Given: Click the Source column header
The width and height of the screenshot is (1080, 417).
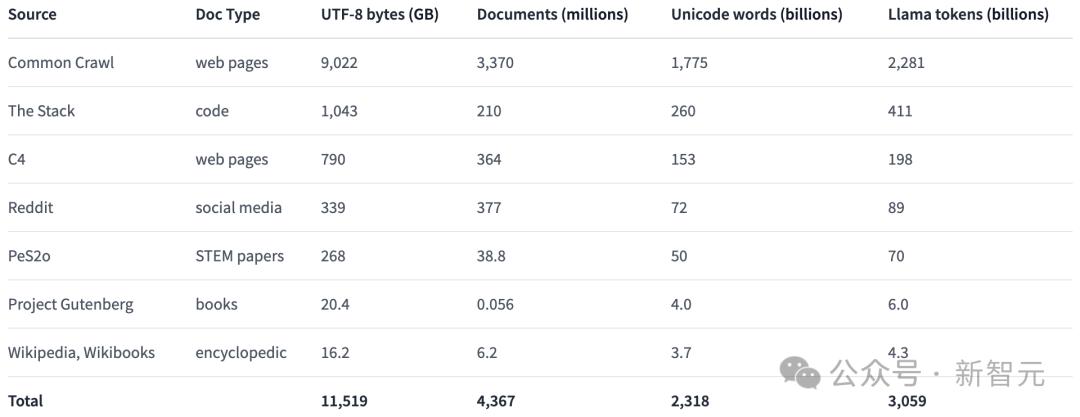Looking at the screenshot, I should pos(32,15).
